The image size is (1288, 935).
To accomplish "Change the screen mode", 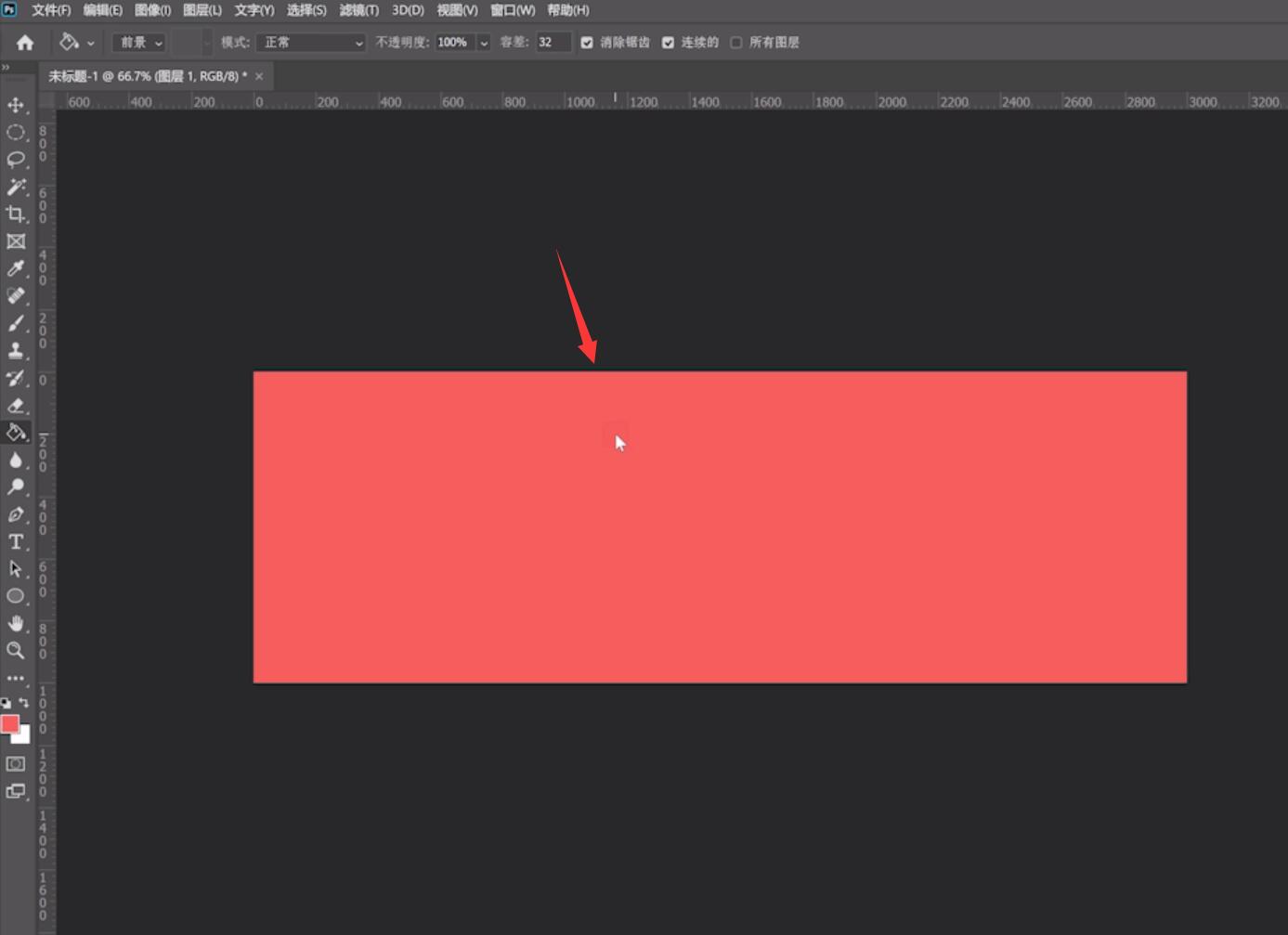I will (x=16, y=791).
